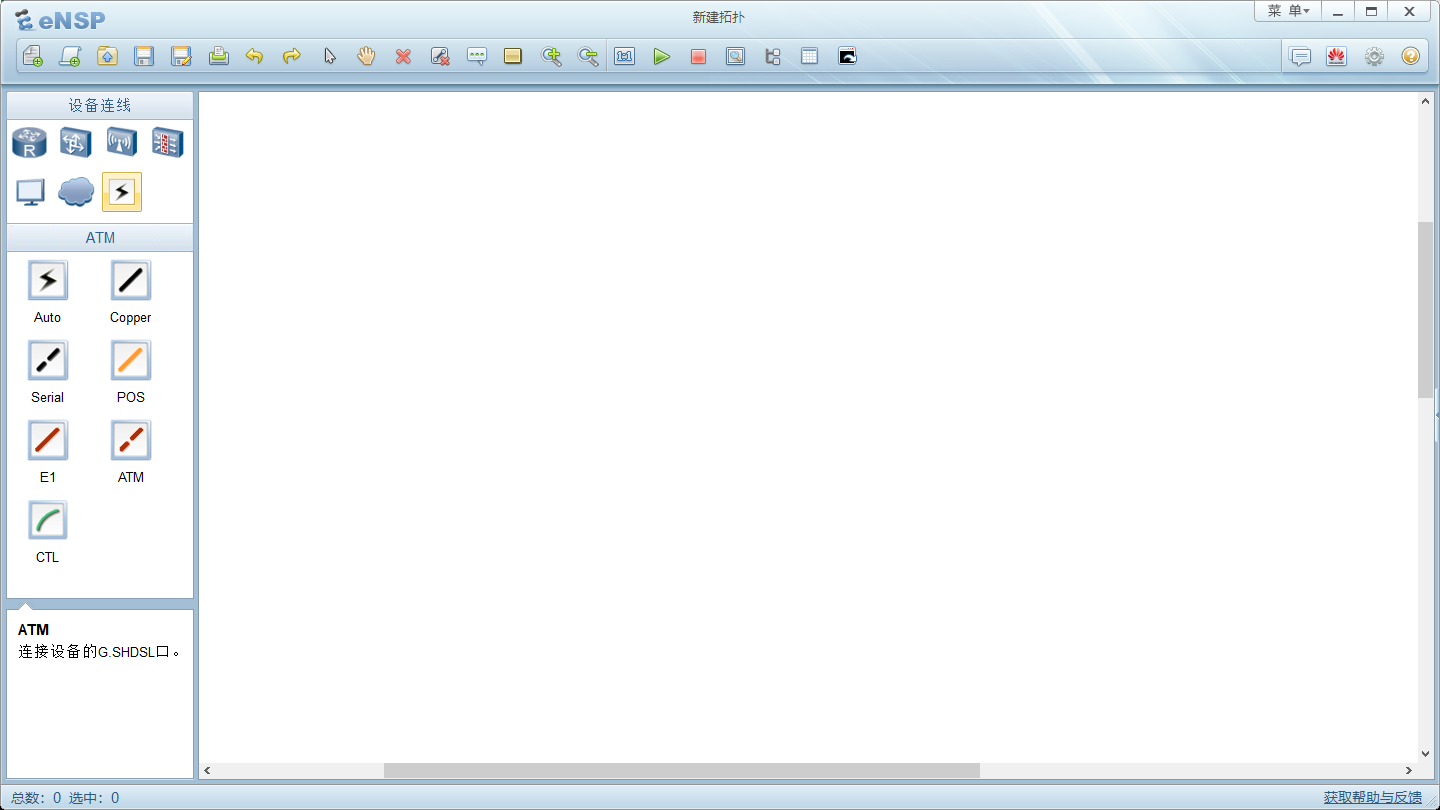The width and height of the screenshot is (1440, 810).
Task: Click the Save As toolbar icon
Action: click(x=181, y=56)
